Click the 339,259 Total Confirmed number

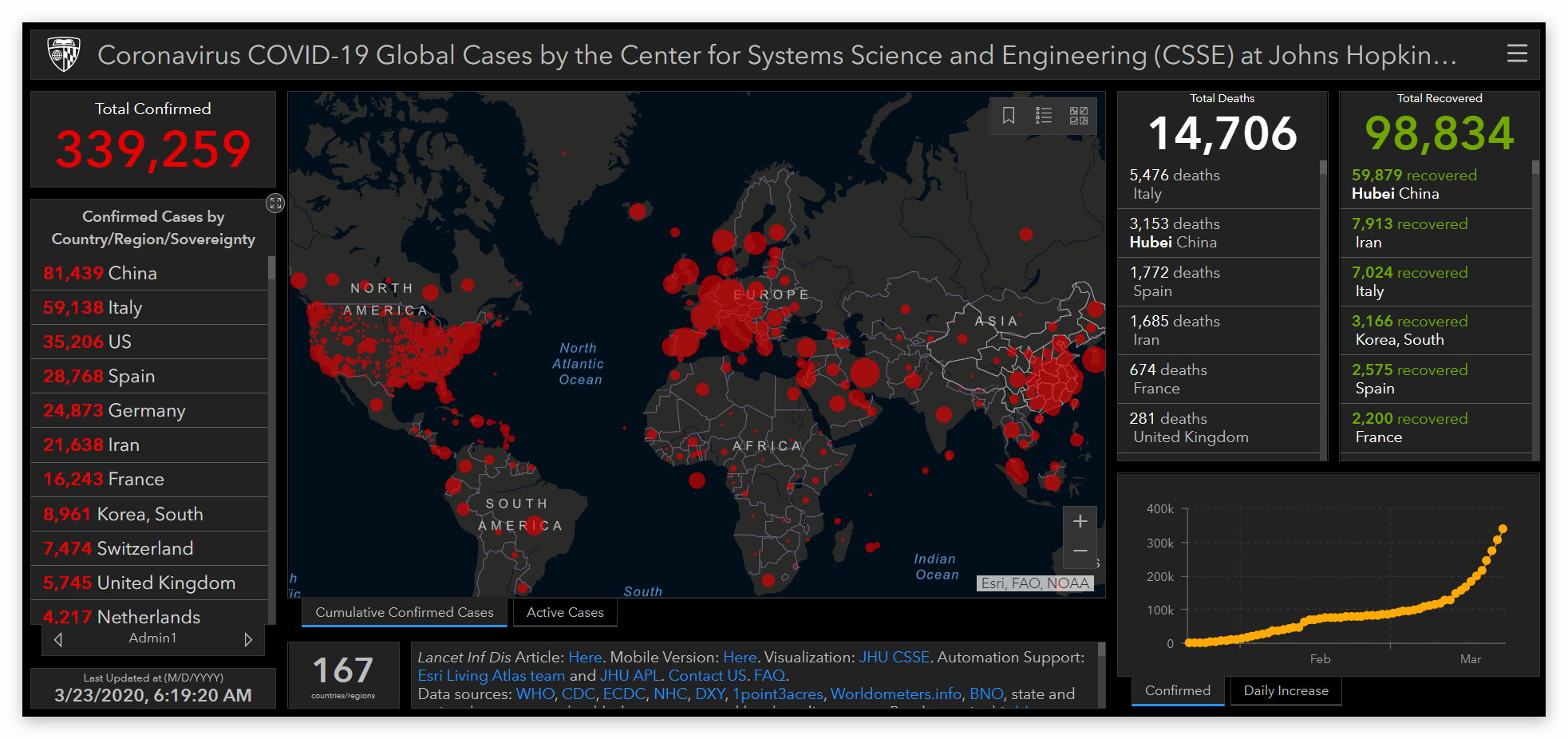[153, 149]
